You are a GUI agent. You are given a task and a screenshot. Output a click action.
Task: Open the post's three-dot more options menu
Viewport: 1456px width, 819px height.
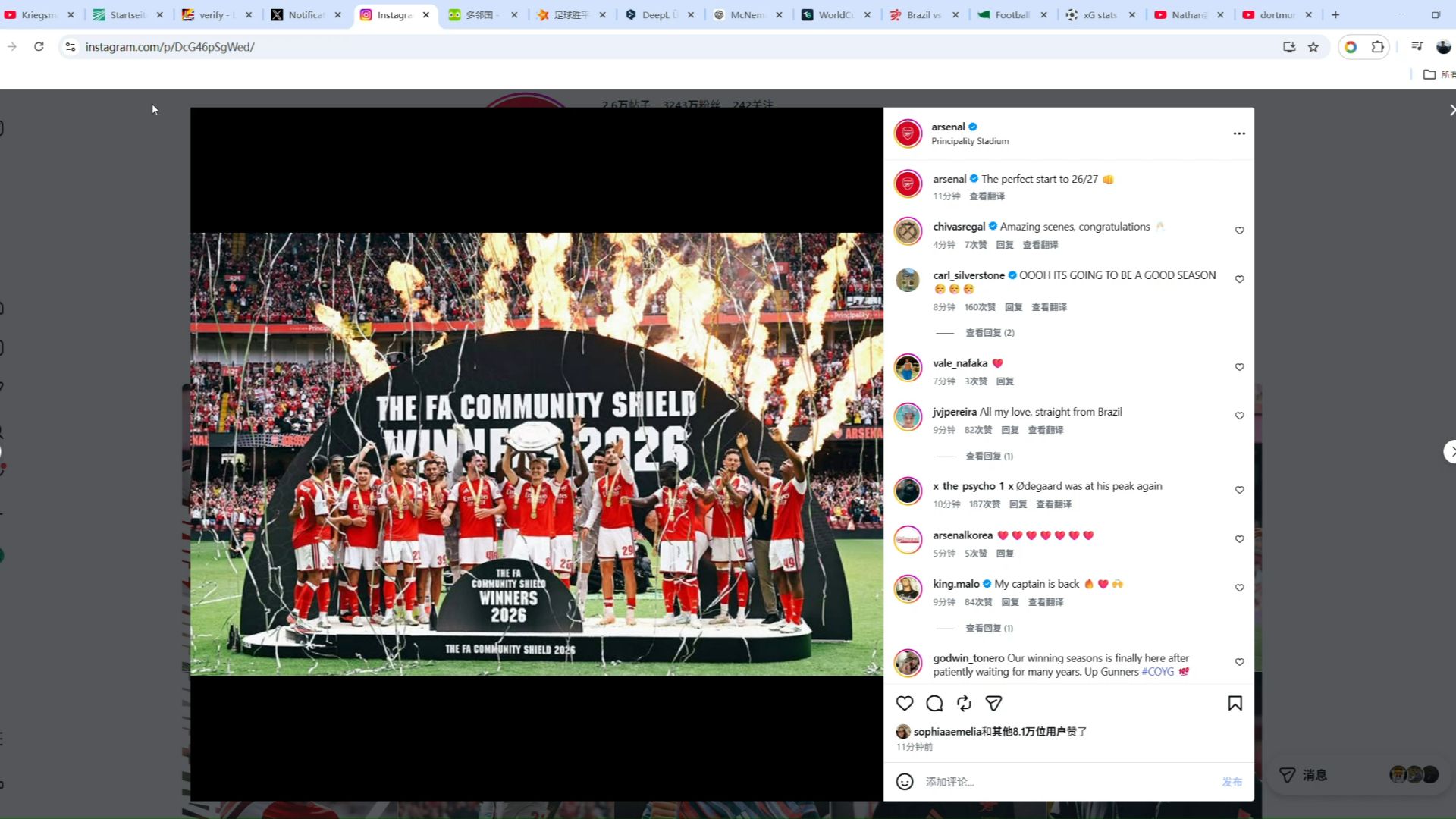pyautogui.click(x=1239, y=133)
